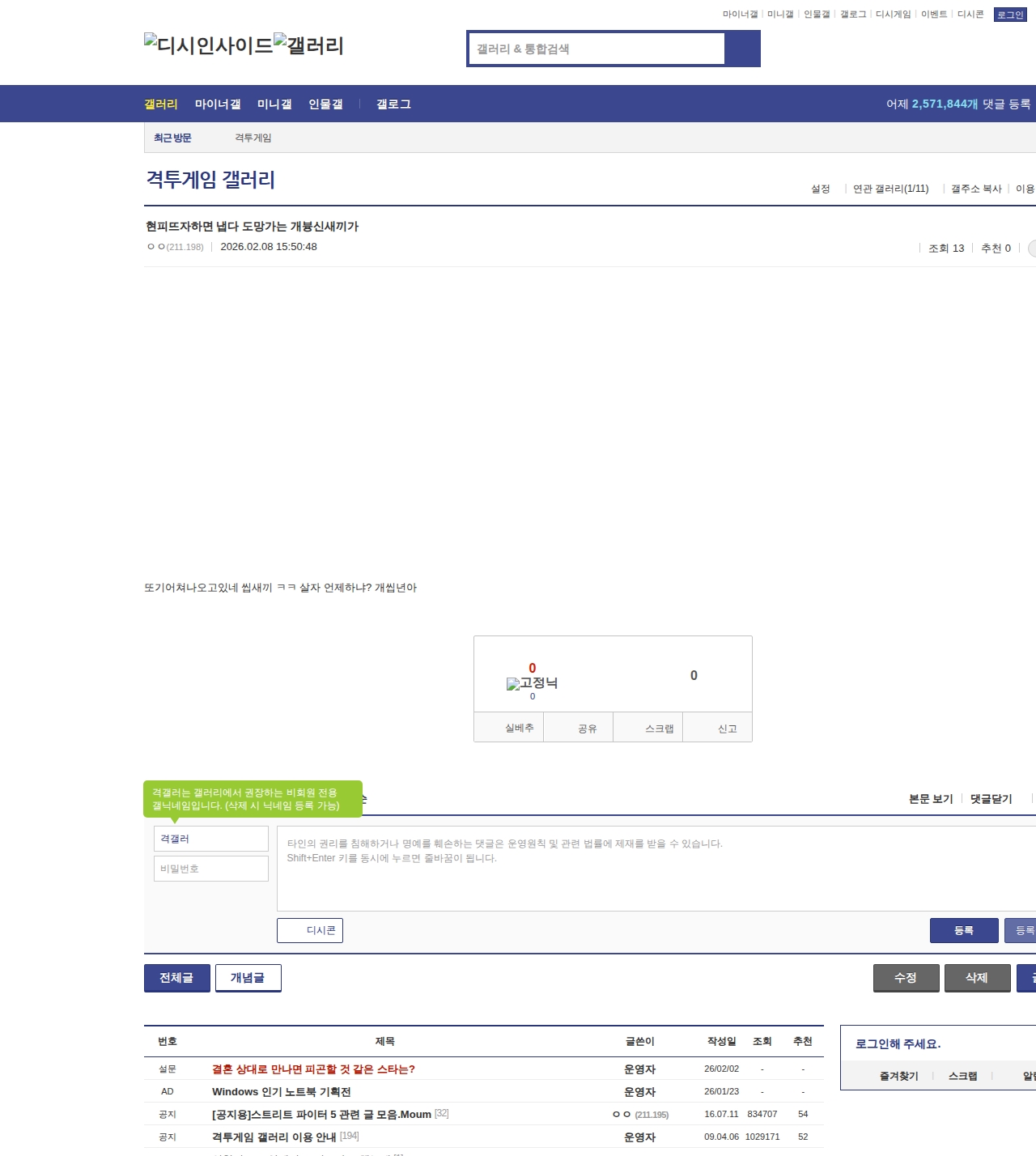The height and width of the screenshot is (1156, 1036).
Task: Click the post author ㅇㅇ(211.198)
Action: (176, 247)
